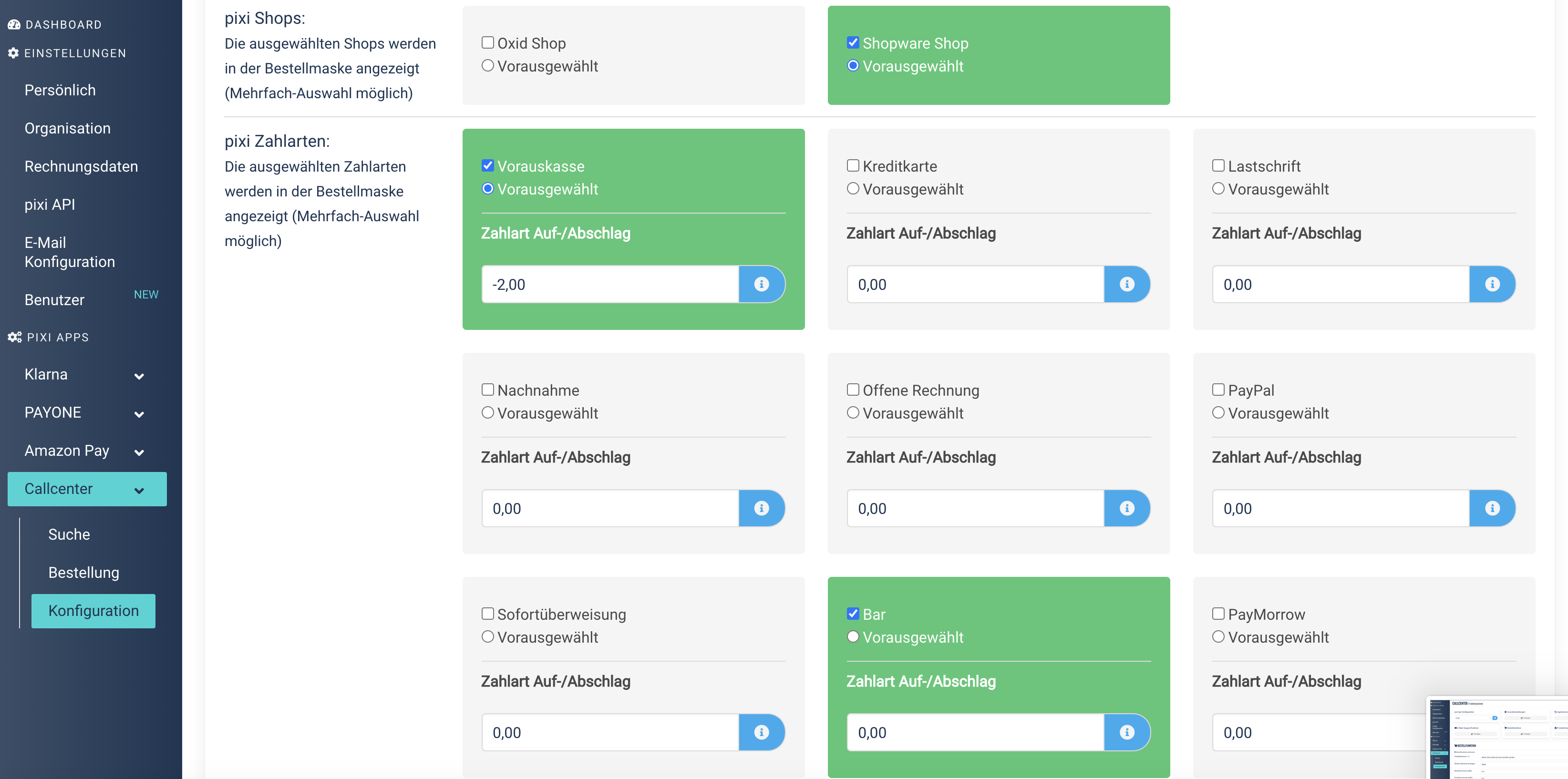
Task: Click the Vorauskasse surcharge input showing -2,00
Action: [x=610, y=284]
